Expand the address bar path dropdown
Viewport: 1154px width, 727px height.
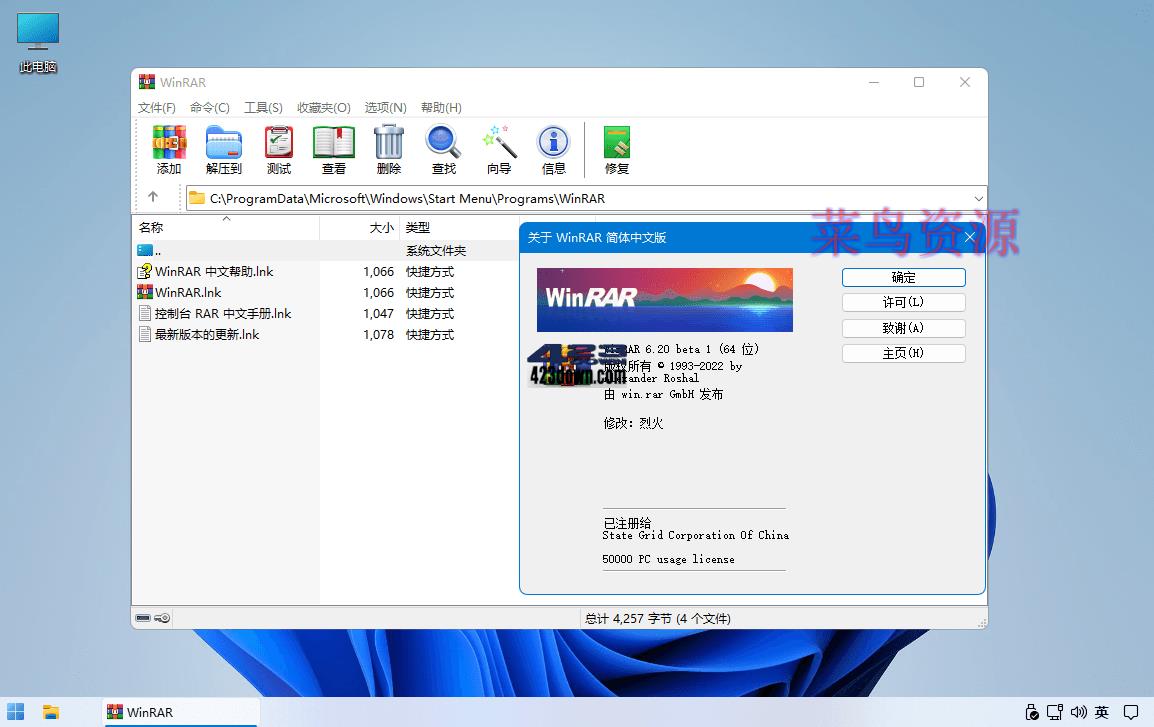(x=977, y=197)
